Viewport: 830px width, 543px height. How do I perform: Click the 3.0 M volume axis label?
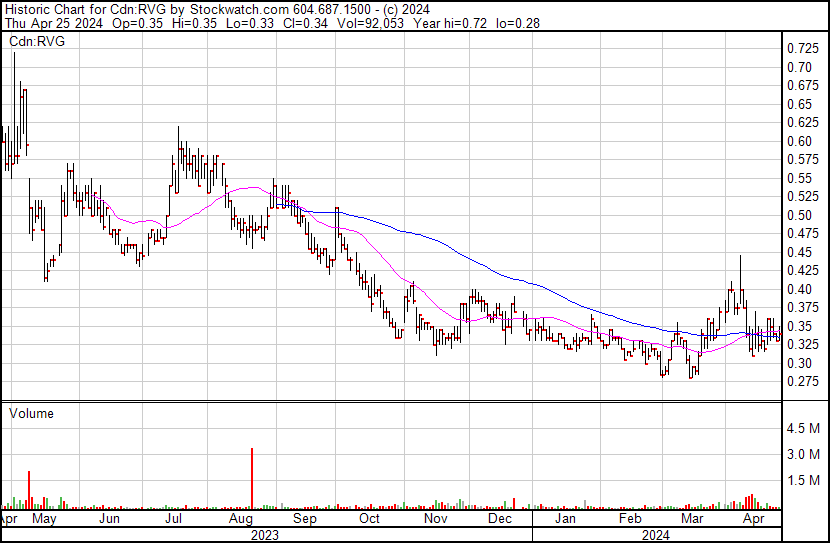803,454
